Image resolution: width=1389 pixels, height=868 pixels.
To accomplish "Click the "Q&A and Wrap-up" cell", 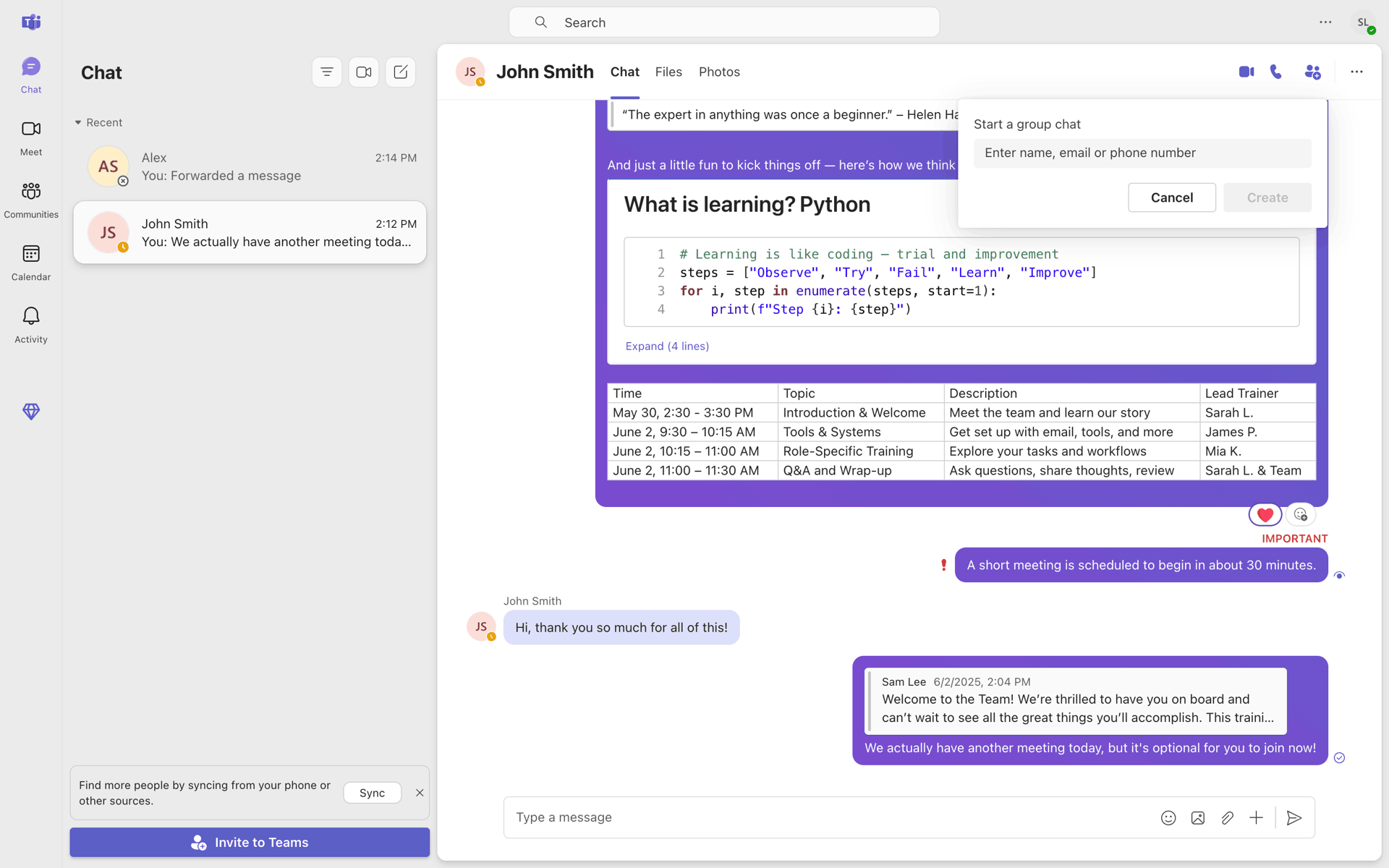I will (x=861, y=470).
